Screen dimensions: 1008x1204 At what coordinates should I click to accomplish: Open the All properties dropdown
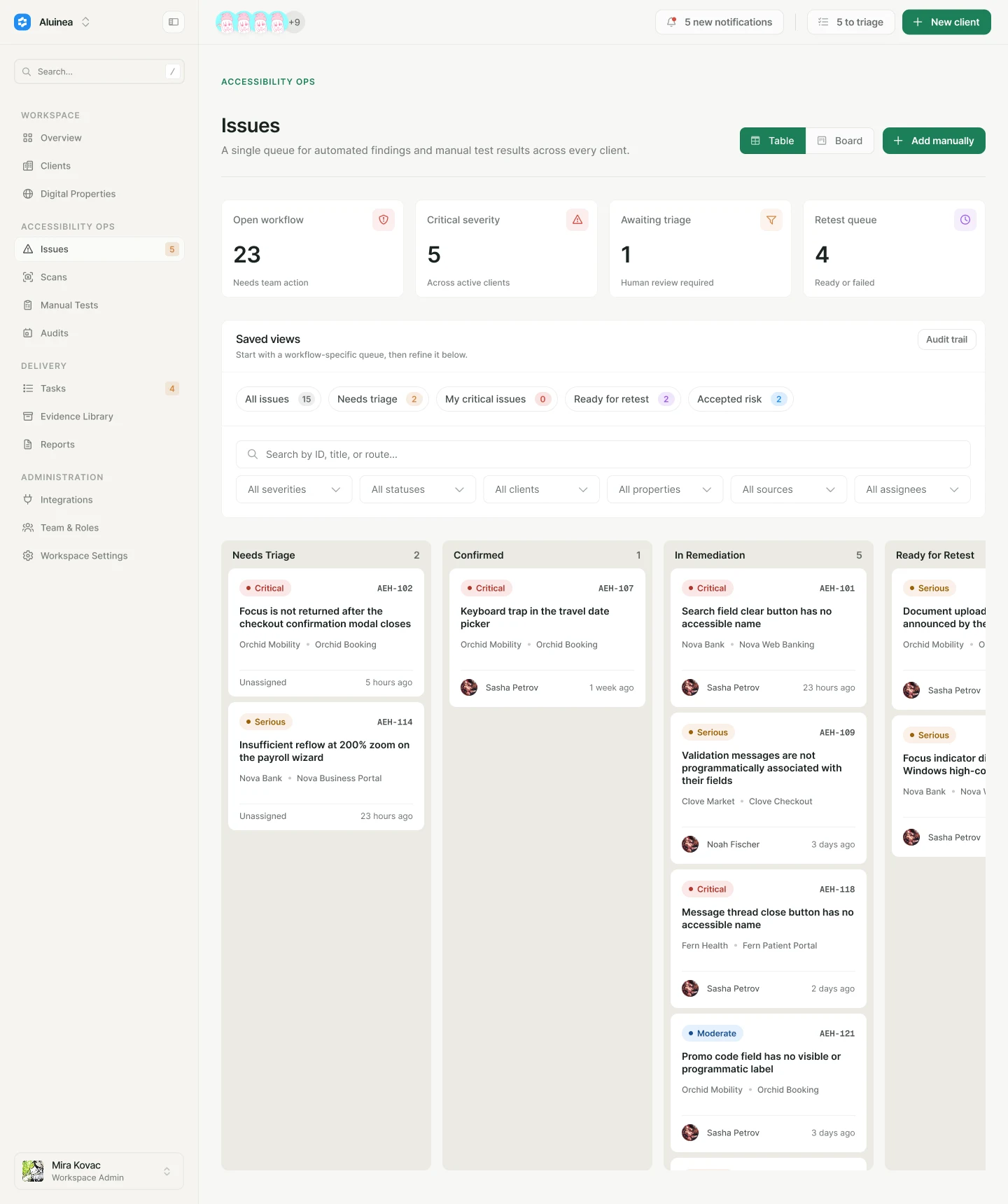click(x=665, y=489)
